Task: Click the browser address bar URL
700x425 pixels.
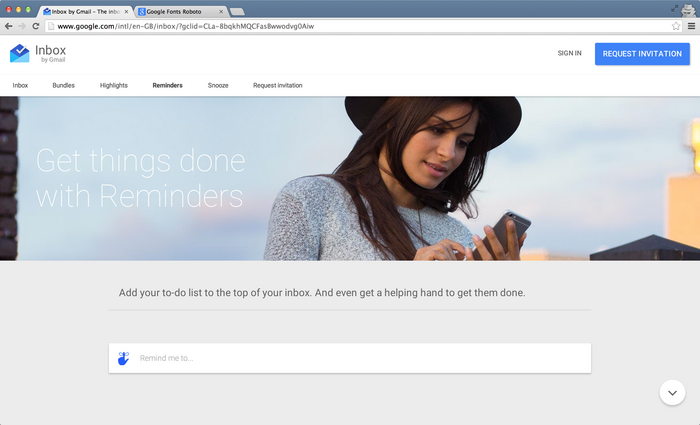Action: click(186, 26)
